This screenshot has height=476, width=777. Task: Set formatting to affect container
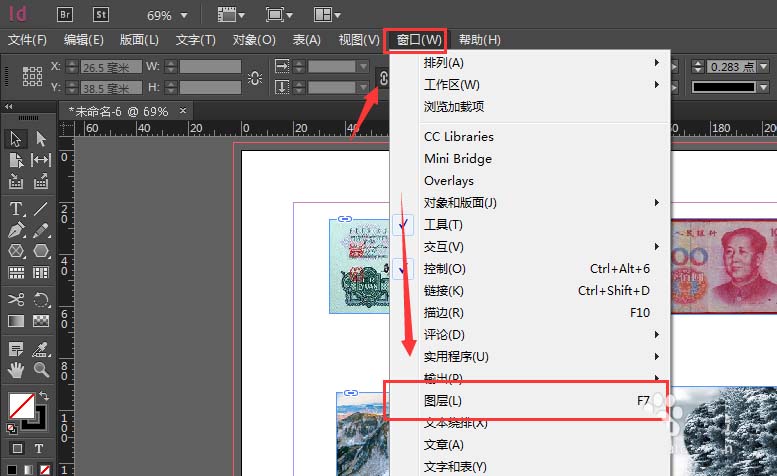17,448
